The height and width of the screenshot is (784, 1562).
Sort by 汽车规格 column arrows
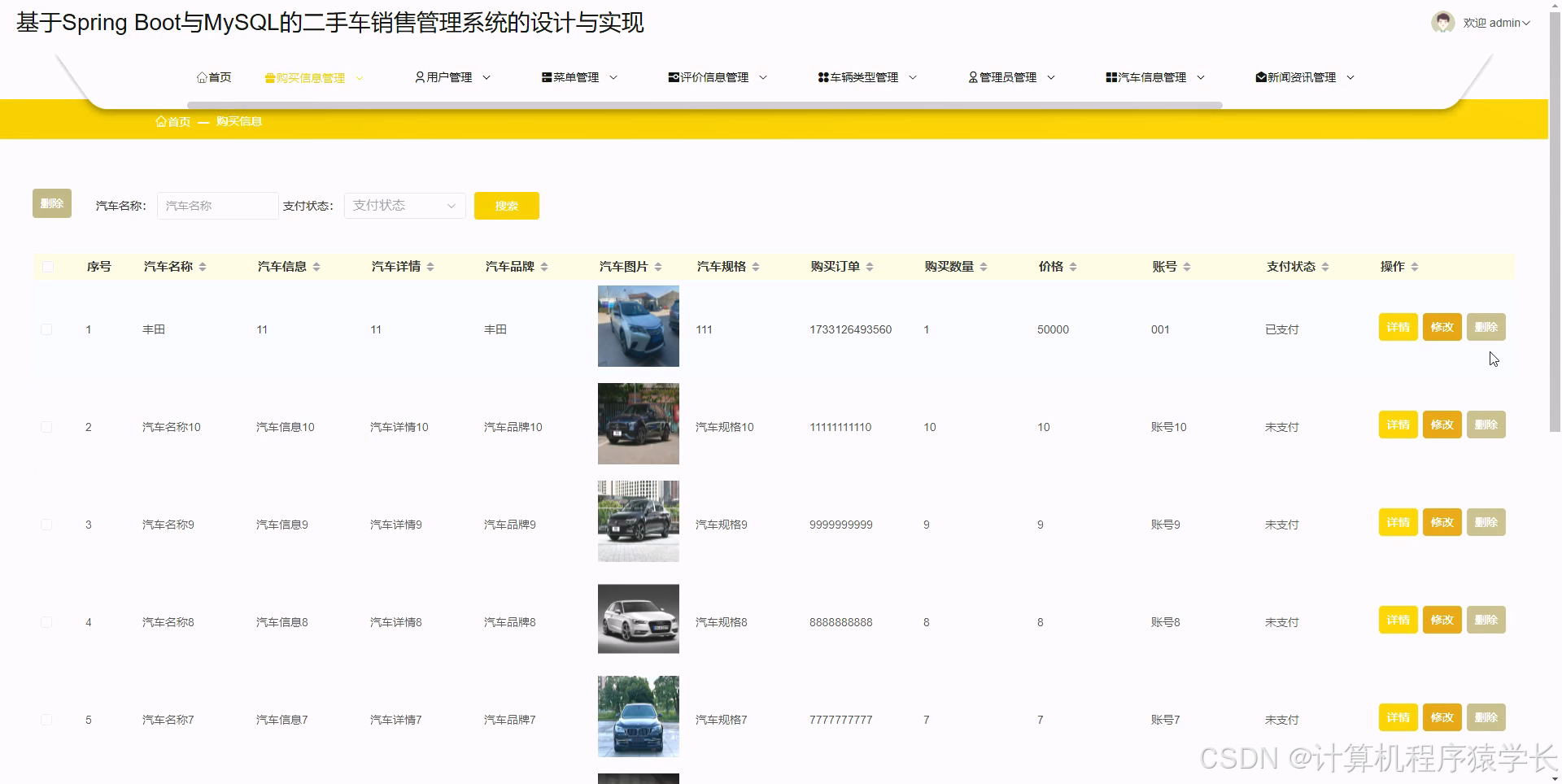756,267
